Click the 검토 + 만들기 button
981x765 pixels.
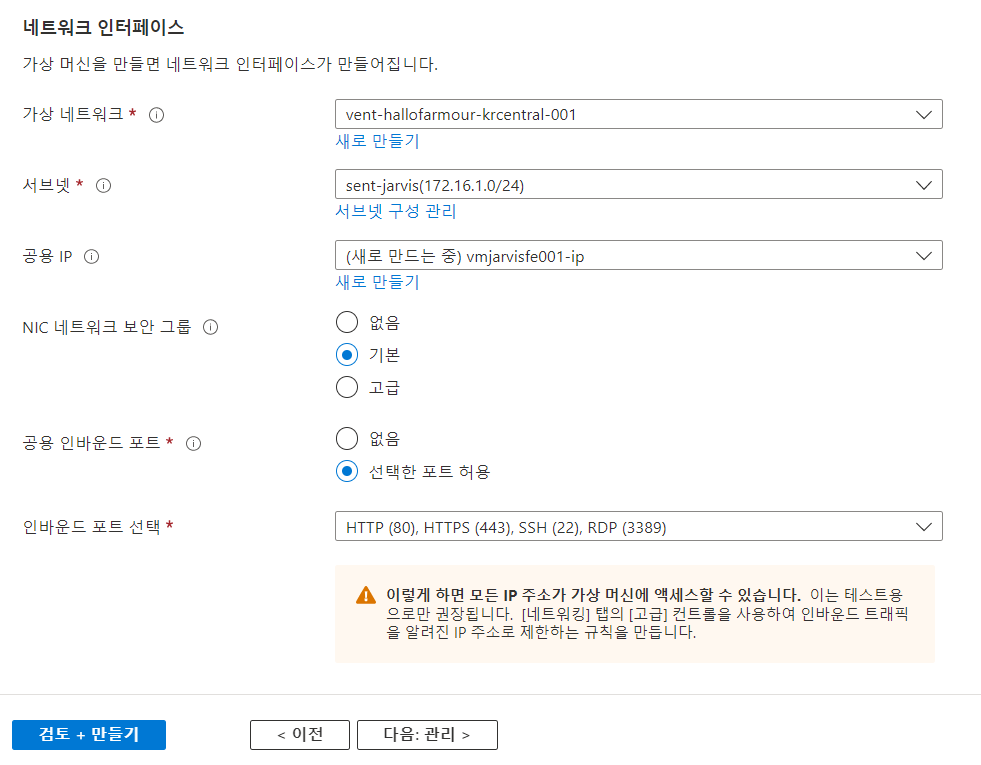89,734
